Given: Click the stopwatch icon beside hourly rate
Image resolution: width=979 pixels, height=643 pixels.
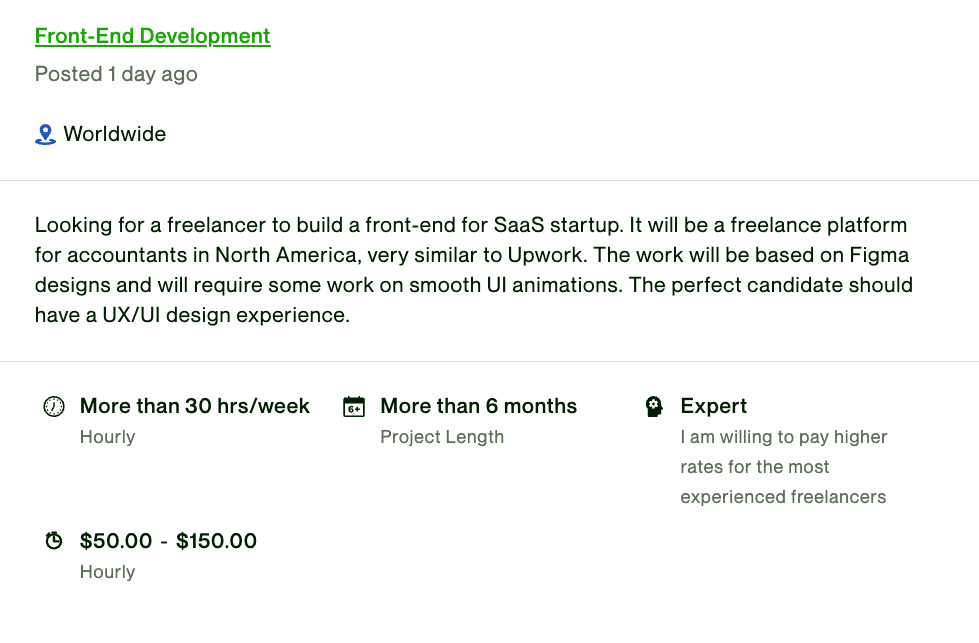Looking at the screenshot, I should pyautogui.click(x=54, y=541).
